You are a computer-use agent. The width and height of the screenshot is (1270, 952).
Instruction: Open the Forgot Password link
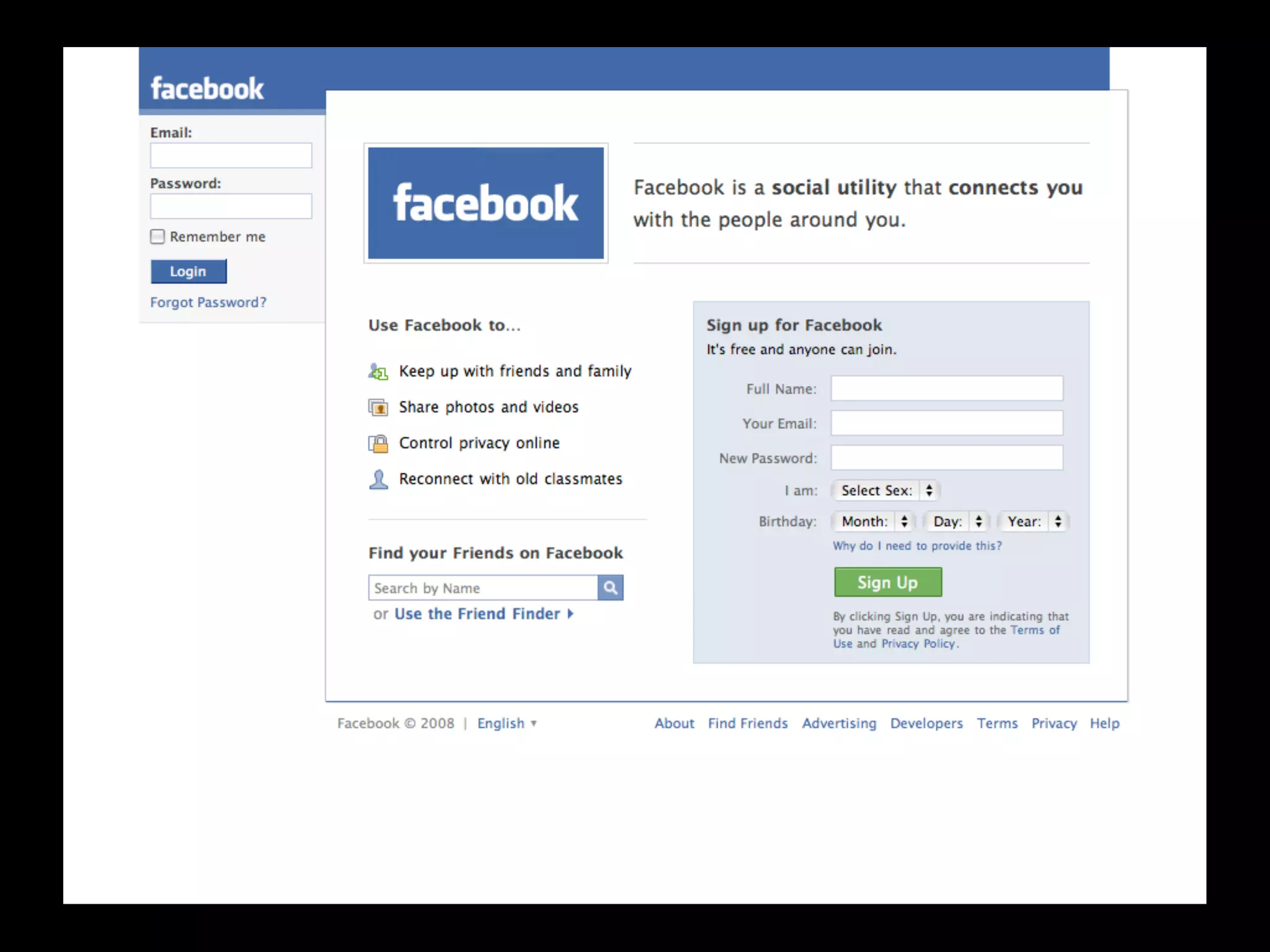pyautogui.click(x=208, y=302)
